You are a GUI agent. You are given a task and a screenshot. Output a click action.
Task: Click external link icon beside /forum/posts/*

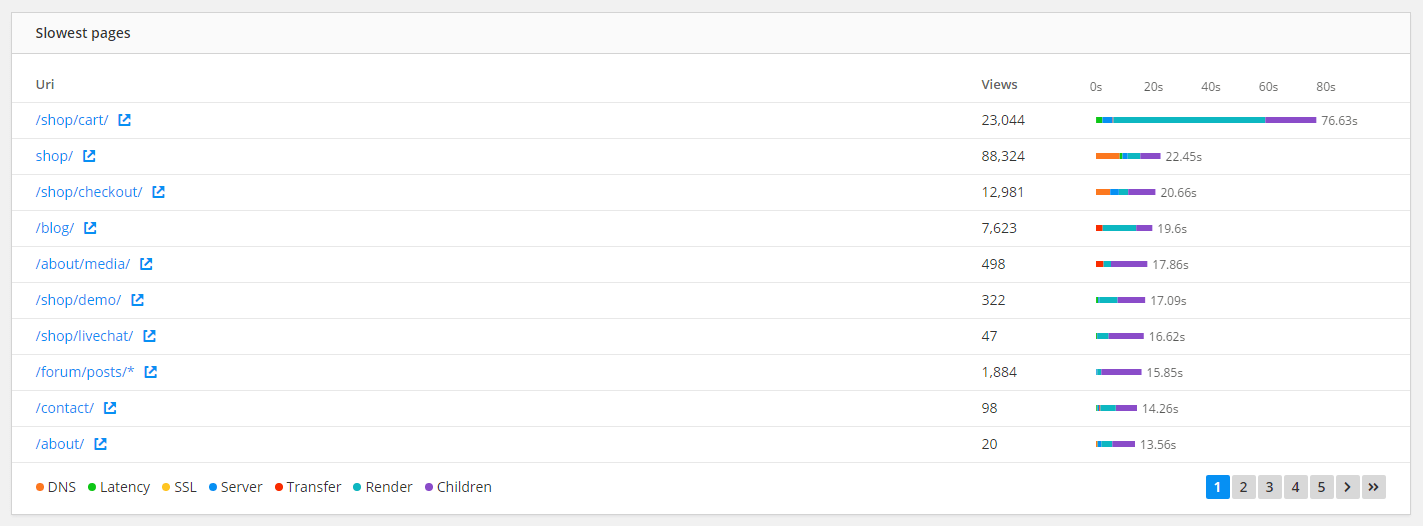click(150, 372)
